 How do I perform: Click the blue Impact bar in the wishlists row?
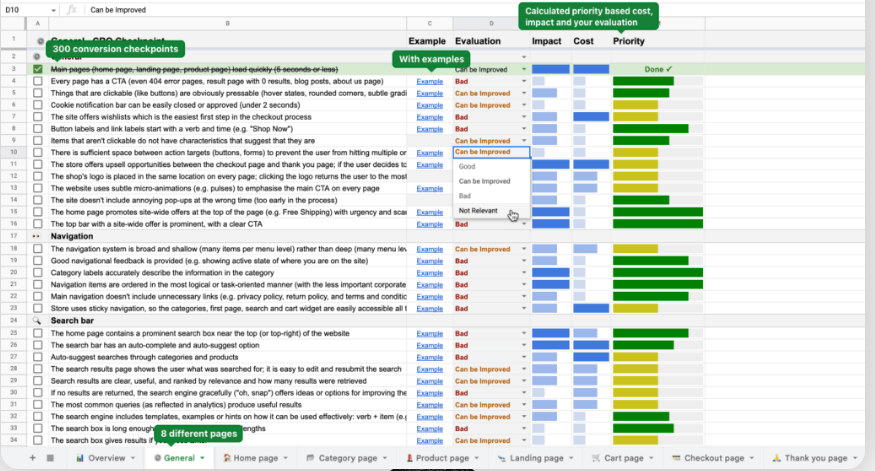pos(545,117)
